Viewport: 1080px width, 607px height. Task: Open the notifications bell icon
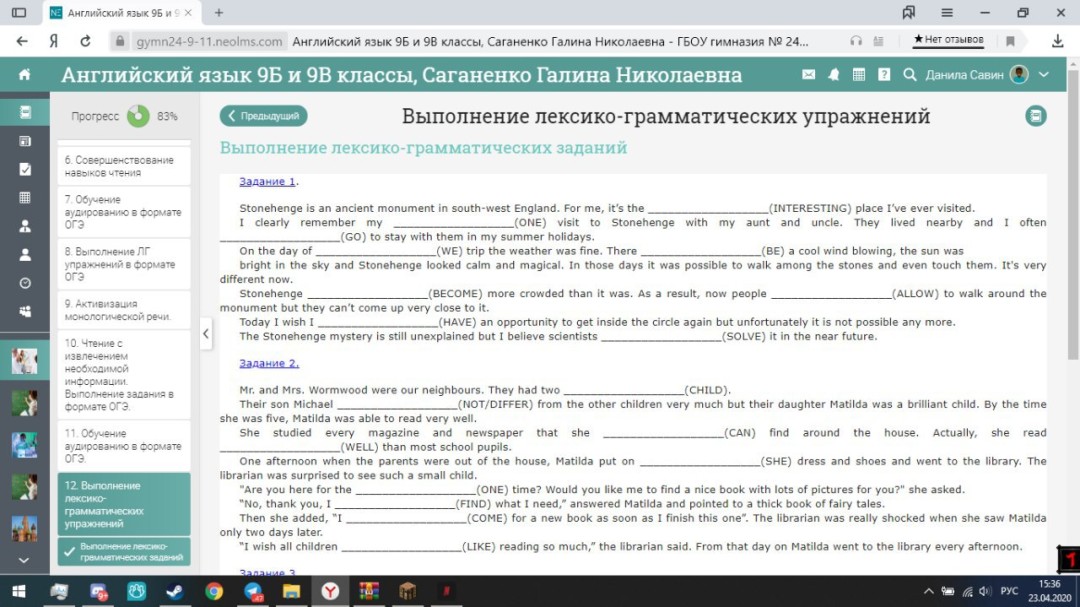tap(834, 75)
